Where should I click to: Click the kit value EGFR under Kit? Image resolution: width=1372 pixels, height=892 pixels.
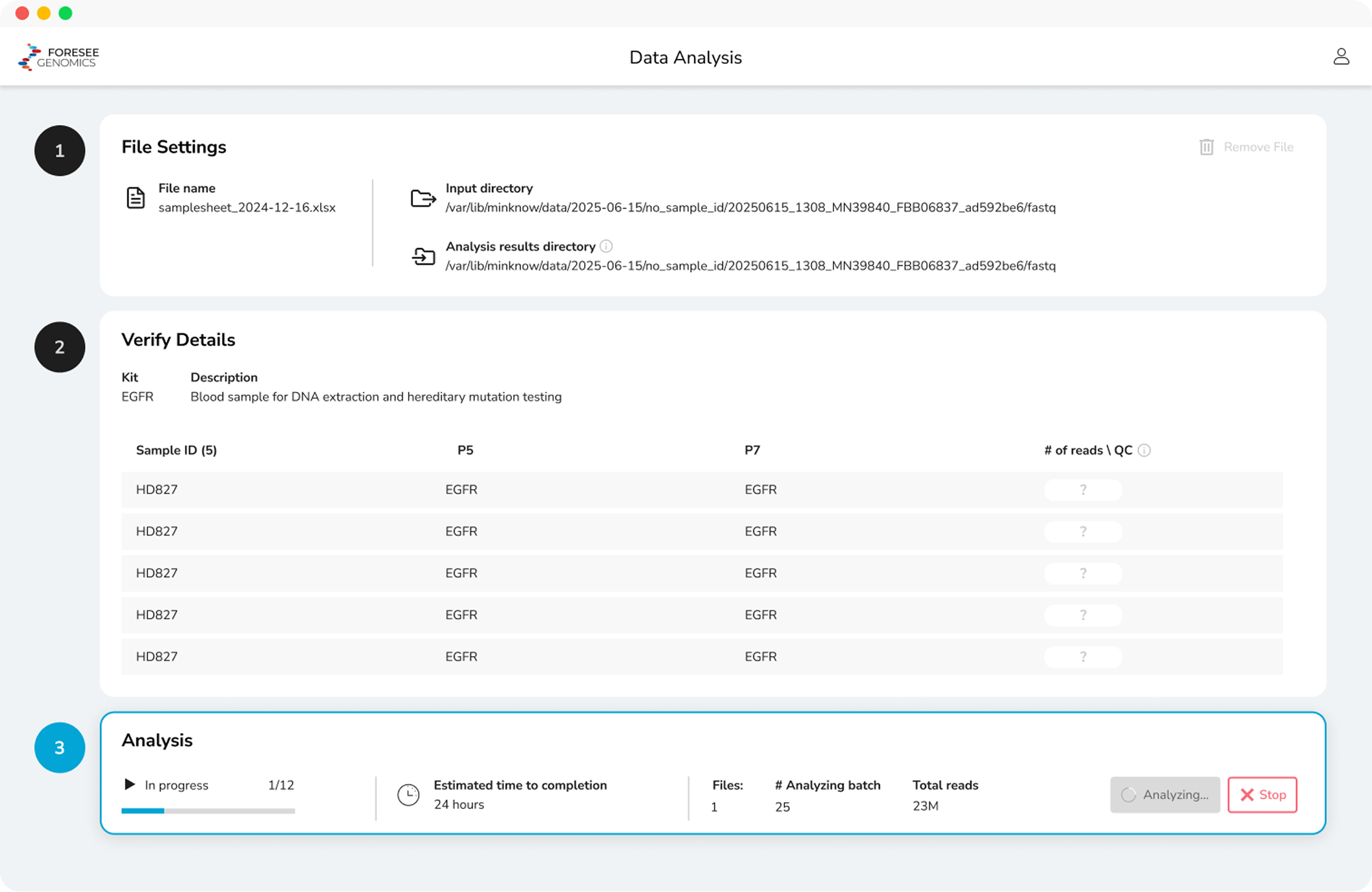point(138,397)
